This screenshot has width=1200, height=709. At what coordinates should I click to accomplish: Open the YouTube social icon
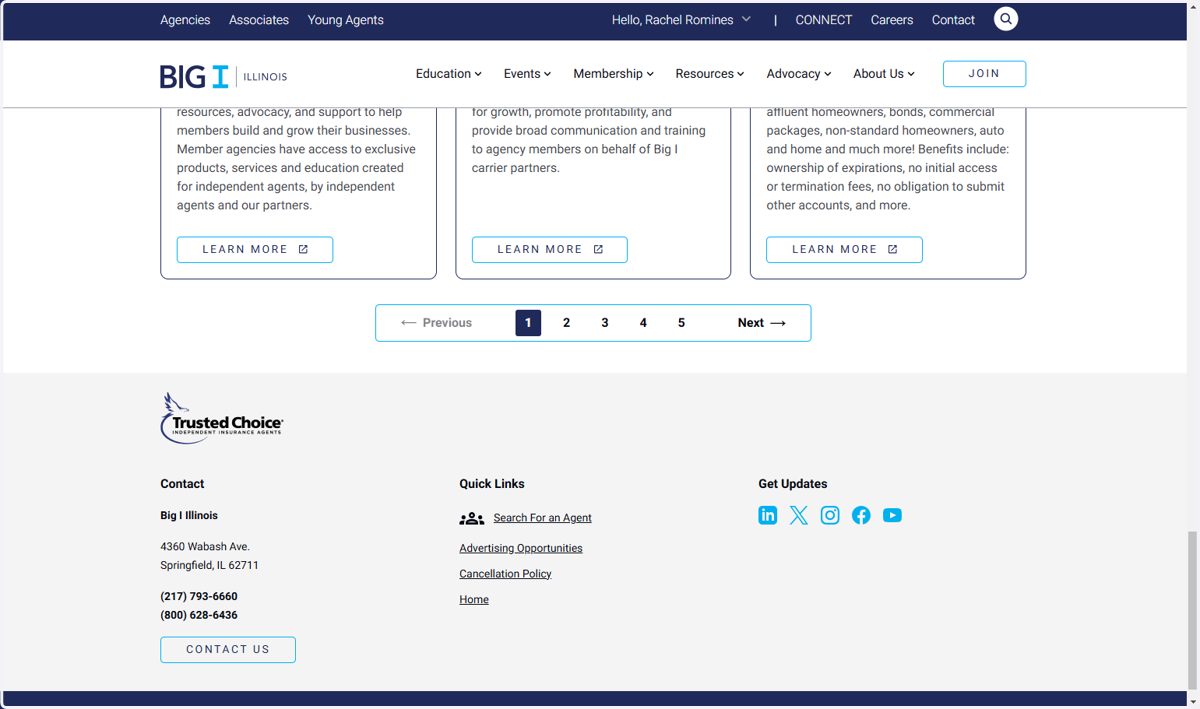coord(892,515)
